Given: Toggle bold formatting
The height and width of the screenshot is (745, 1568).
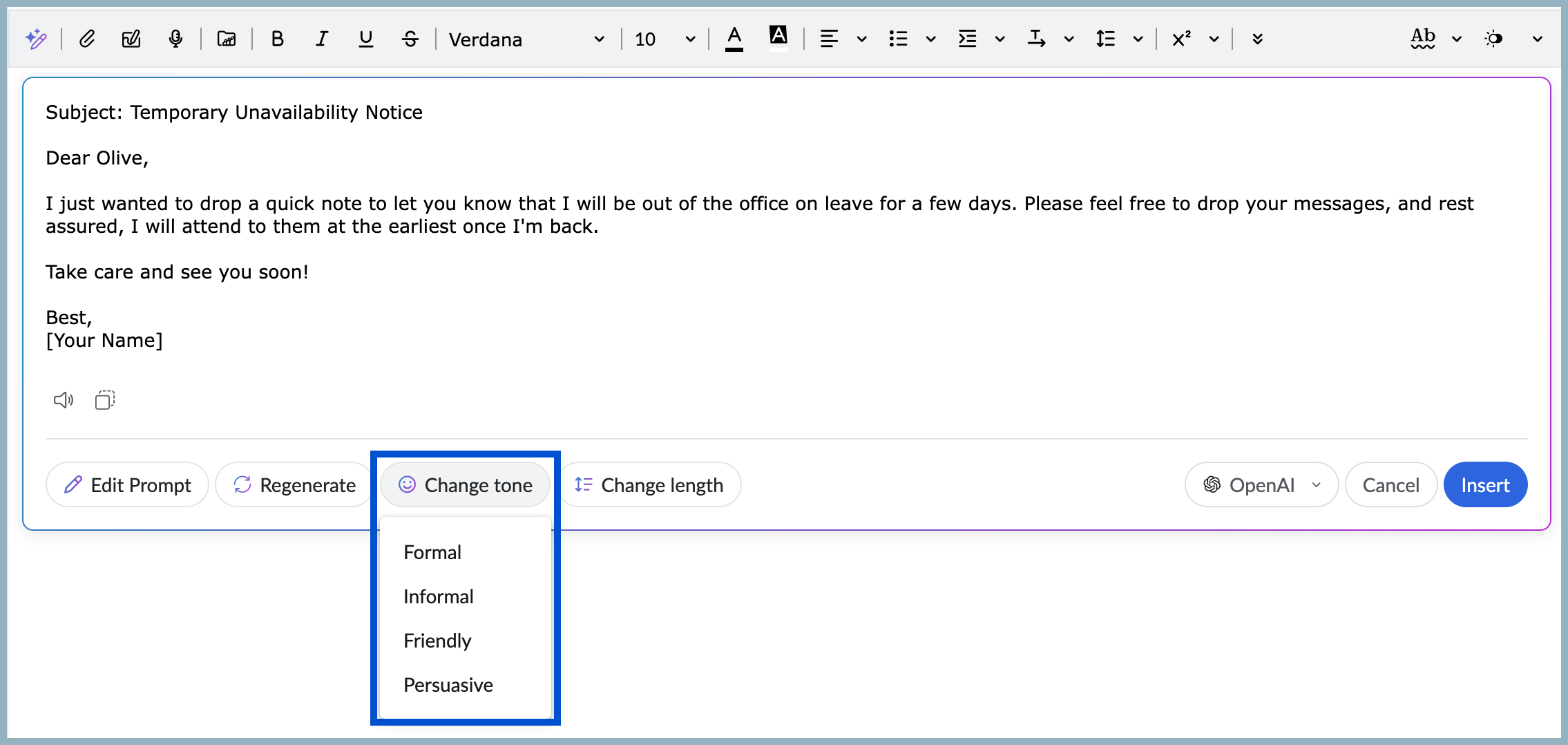Looking at the screenshot, I should click(x=278, y=39).
